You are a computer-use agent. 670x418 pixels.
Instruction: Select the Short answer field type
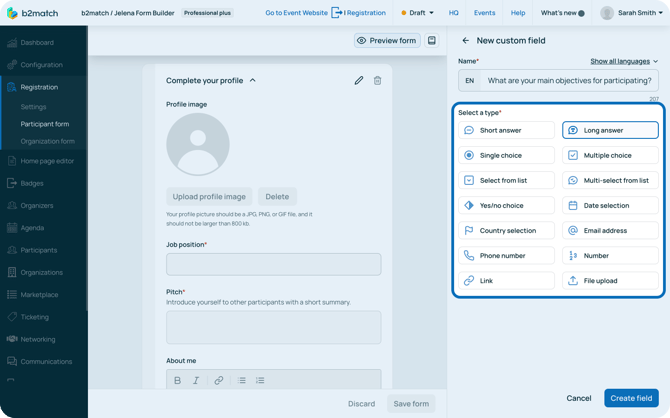tap(506, 130)
